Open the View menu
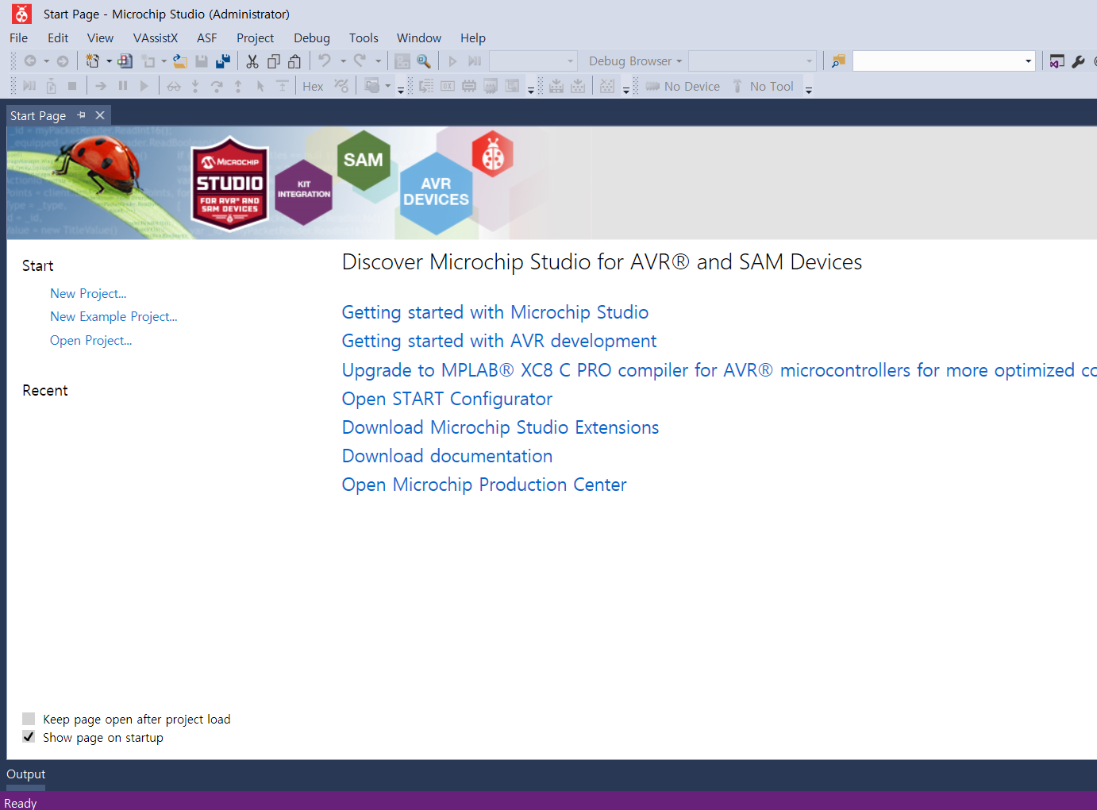Image resolution: width=1097 pixels, height=810 pixels. point(100,38)
